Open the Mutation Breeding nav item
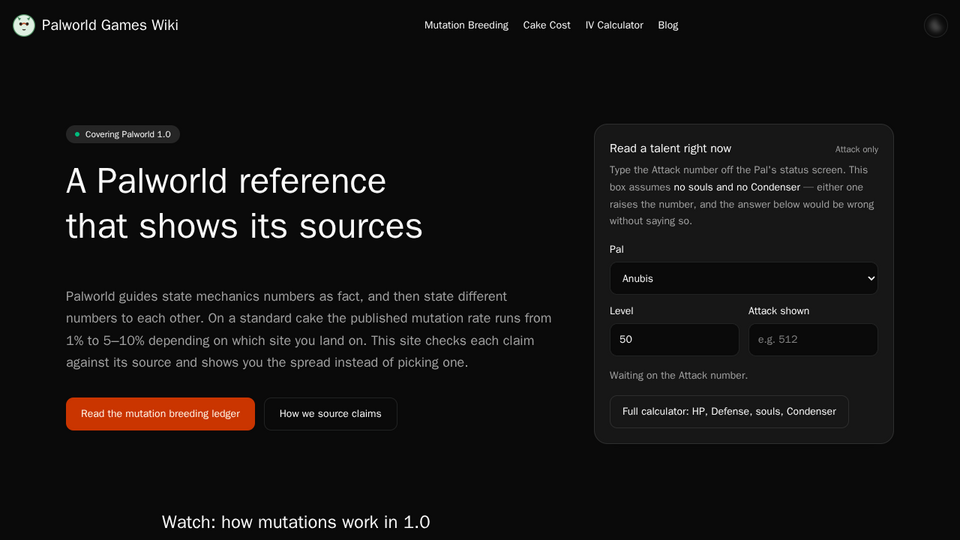This screenshot has height=540, width=960. (466, 25)
